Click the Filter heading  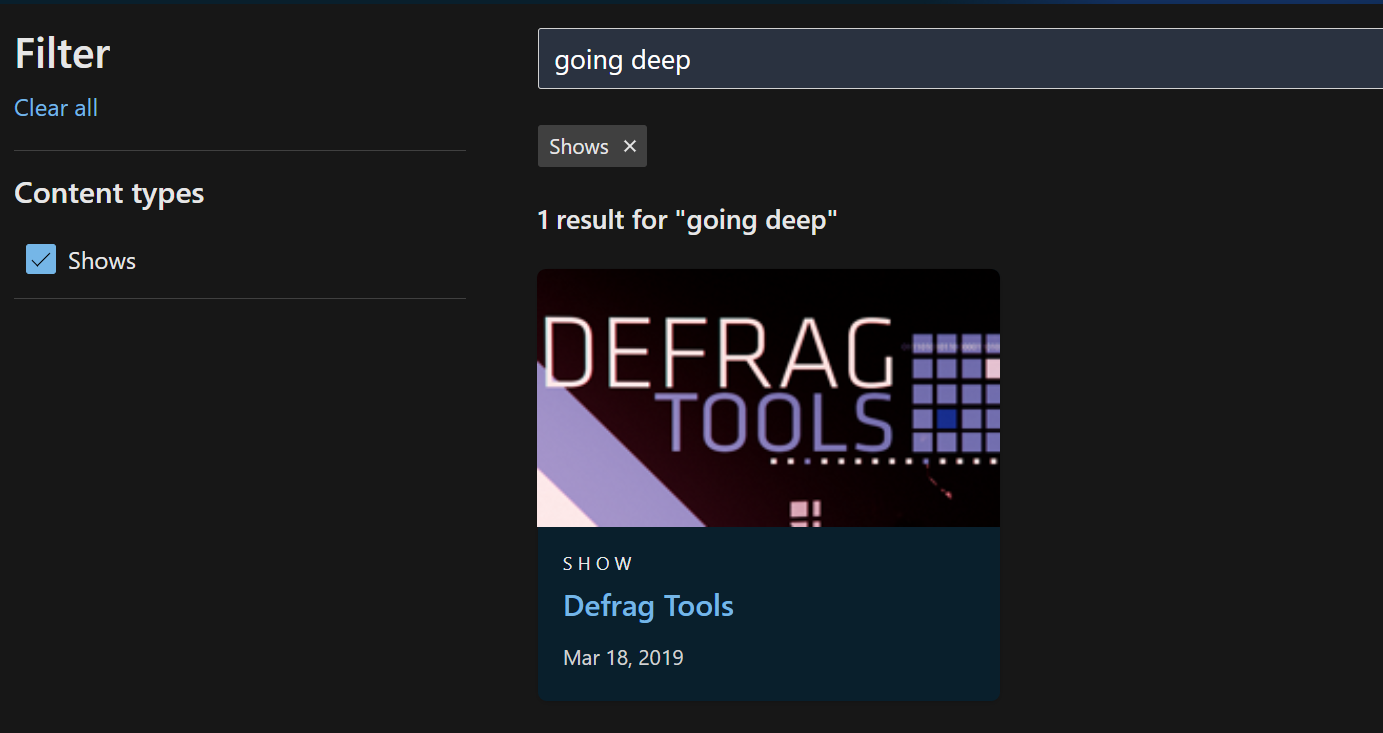62,53
